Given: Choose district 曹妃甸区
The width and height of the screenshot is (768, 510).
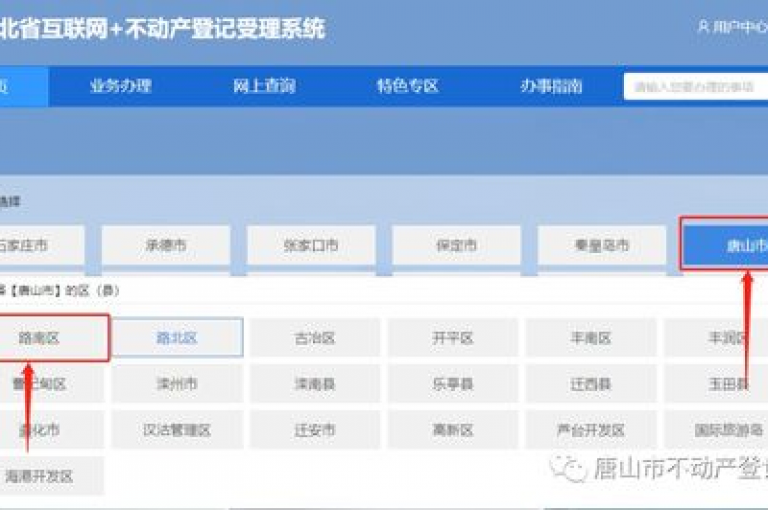Looking at the screenshot, I should [52, 384].
